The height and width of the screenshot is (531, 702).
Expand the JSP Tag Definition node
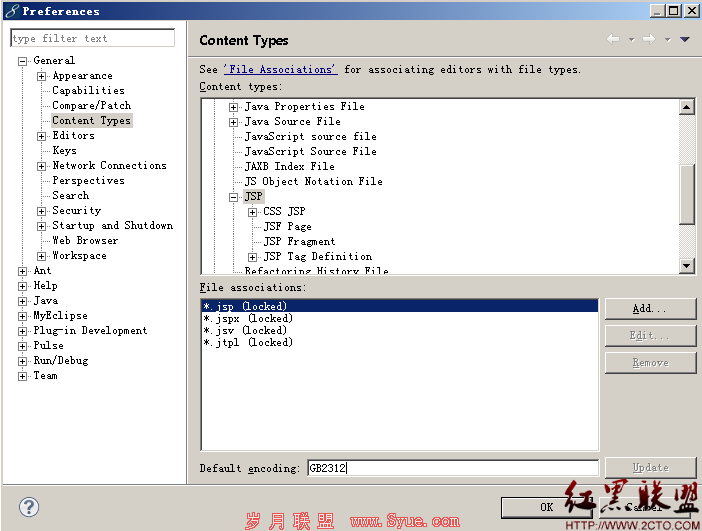253,257
